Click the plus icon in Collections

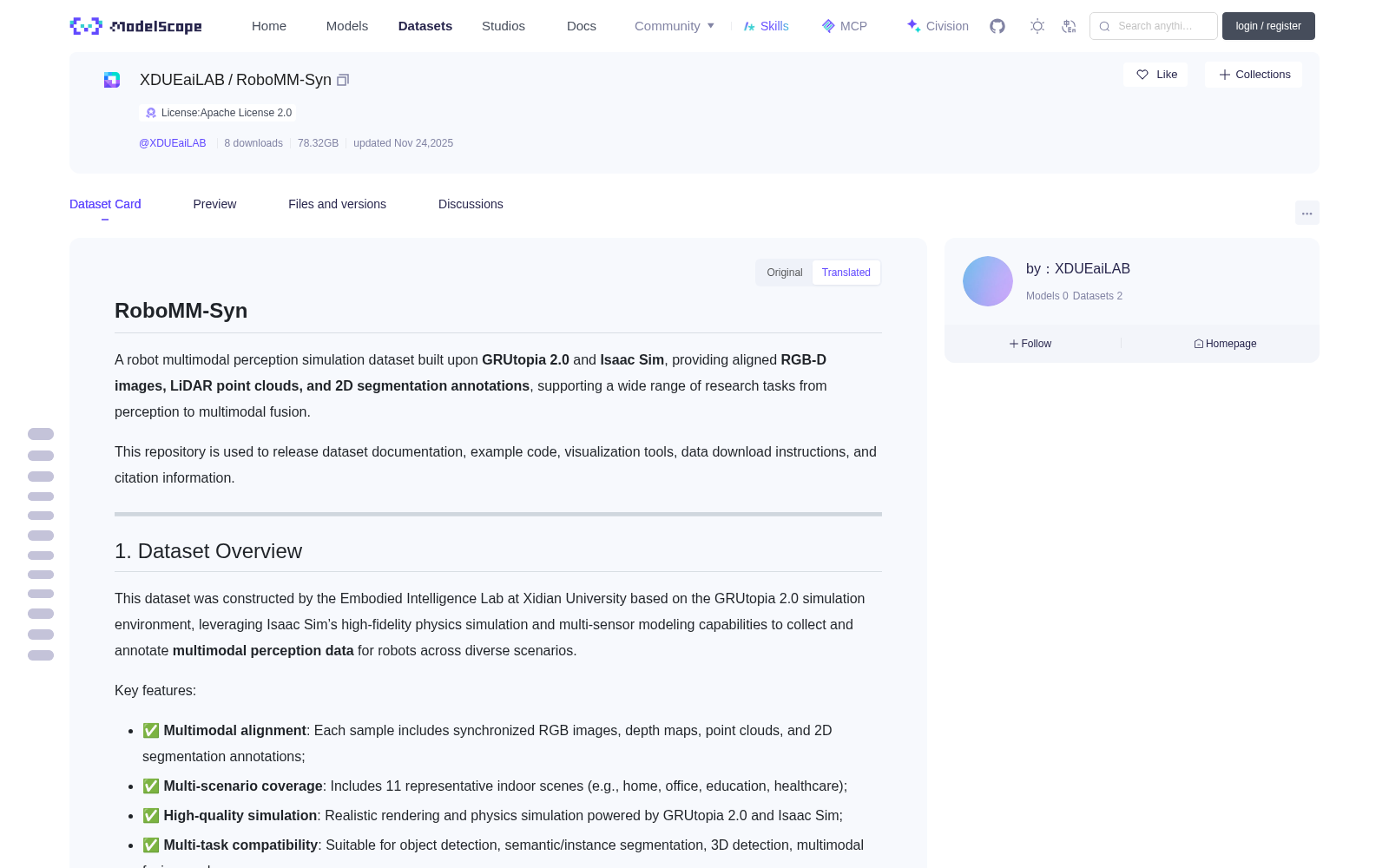tap(1225, 75)
